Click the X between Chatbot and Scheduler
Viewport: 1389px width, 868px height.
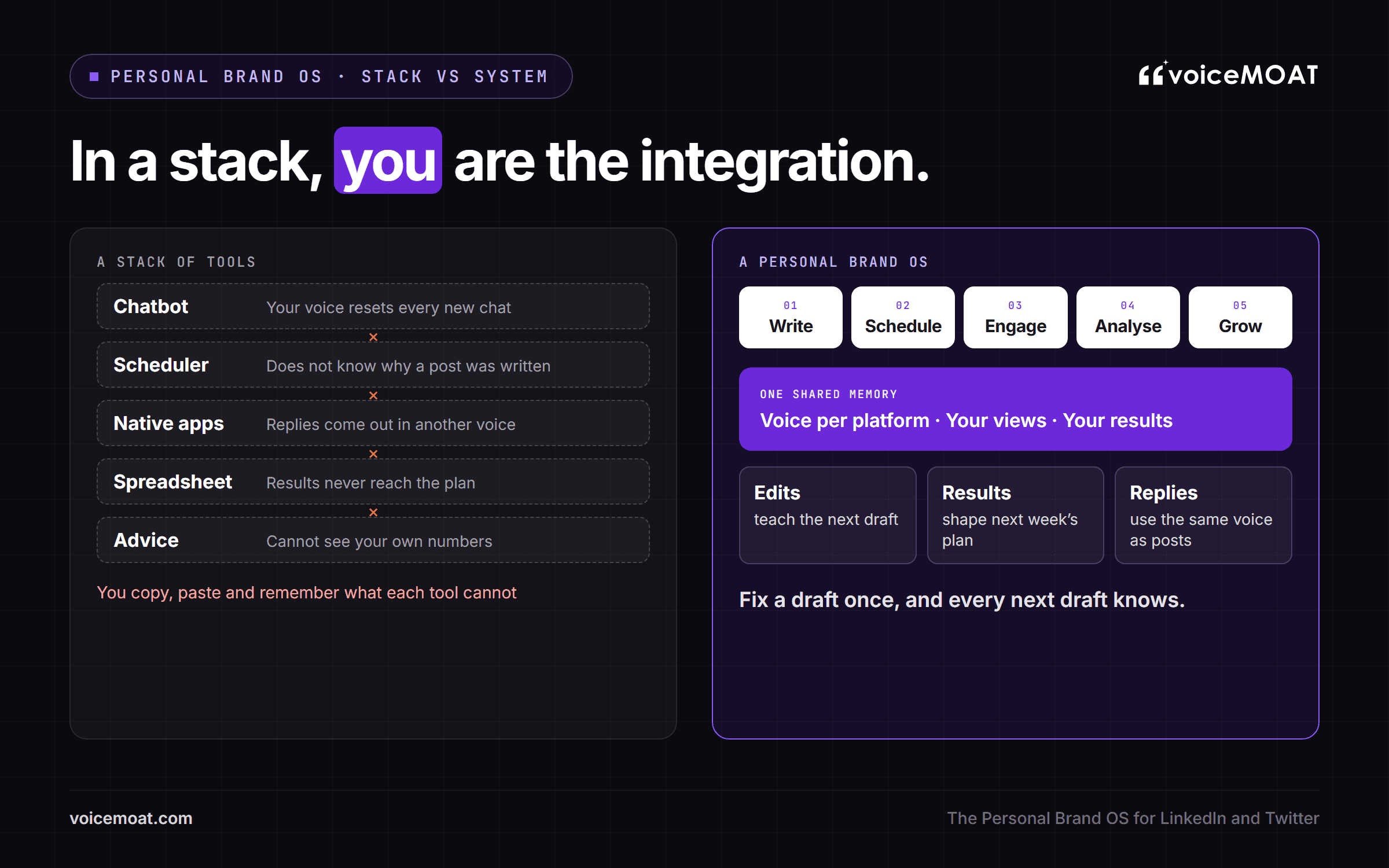coord(373,337)
